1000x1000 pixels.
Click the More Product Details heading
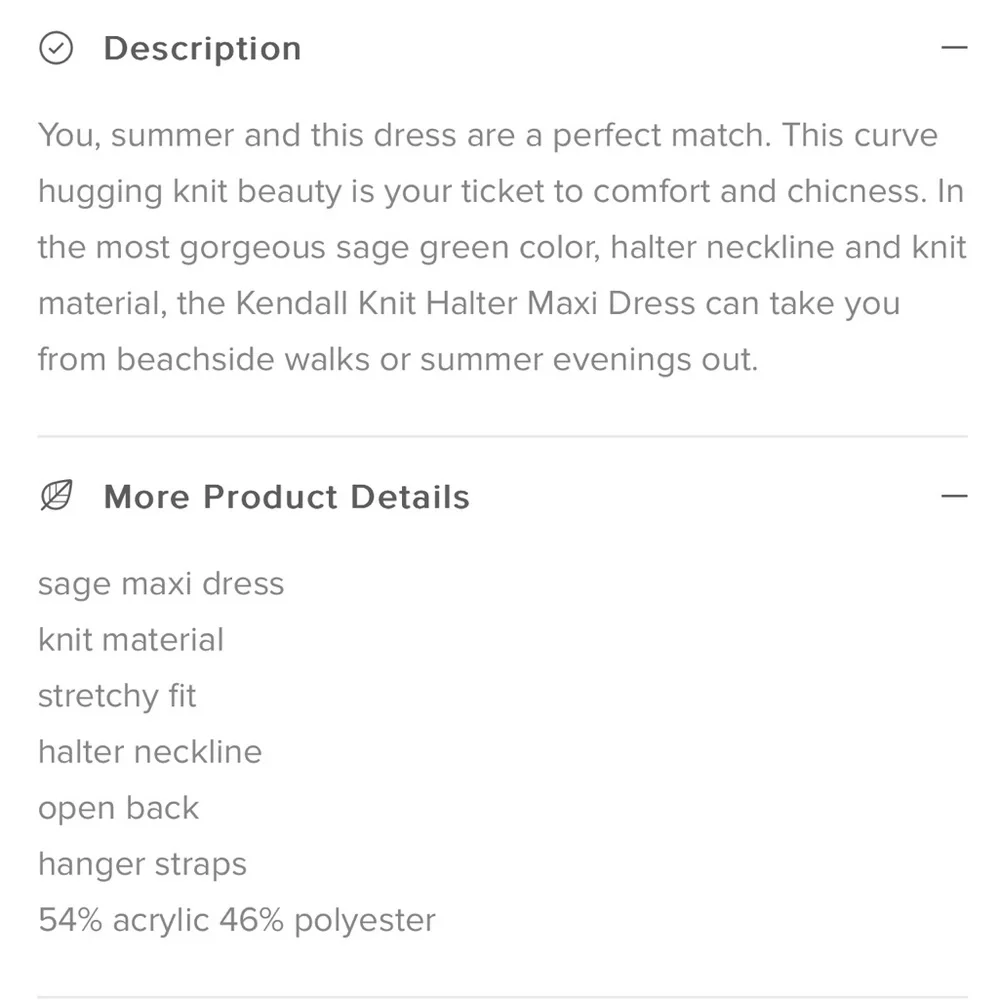[286, 497]
